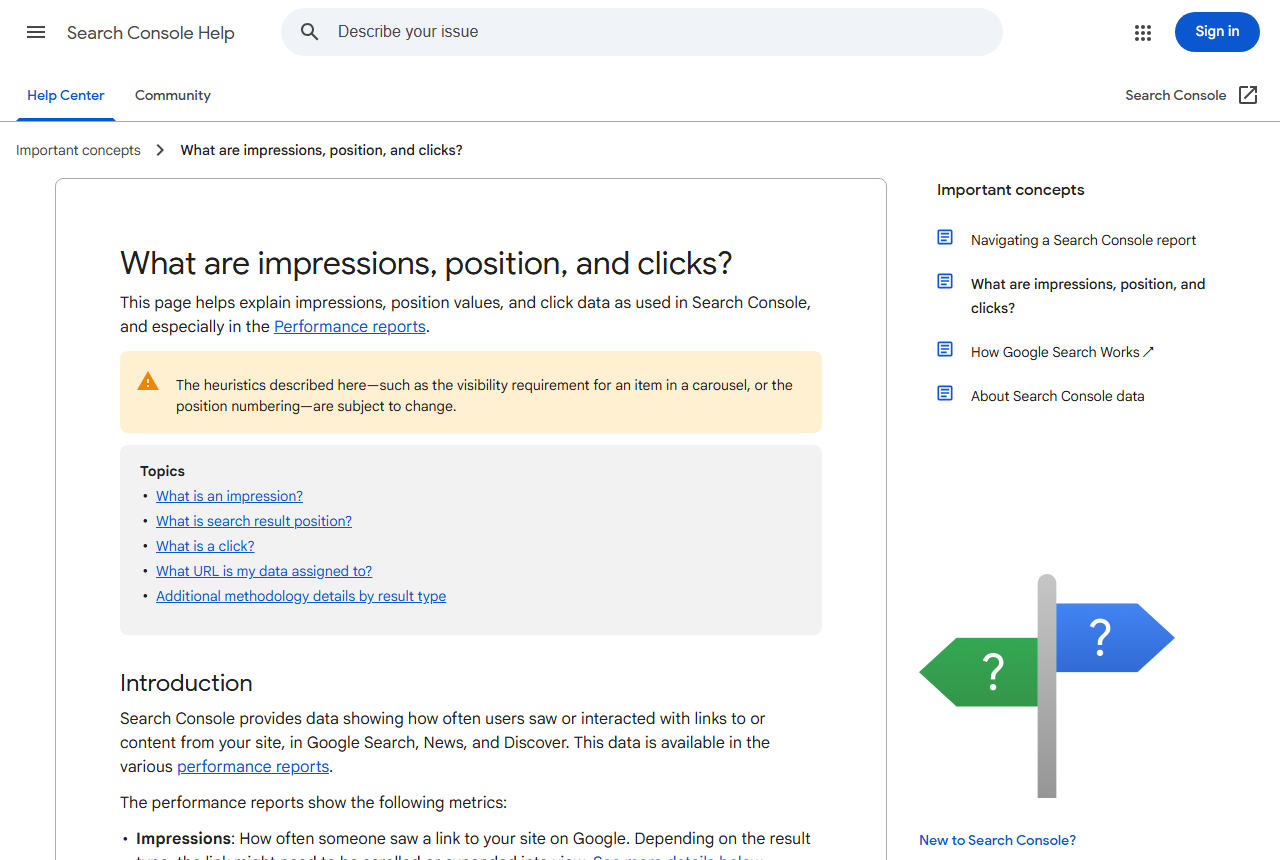Click document icon beside Navigating a Search Console report

(x=945, y=237)
